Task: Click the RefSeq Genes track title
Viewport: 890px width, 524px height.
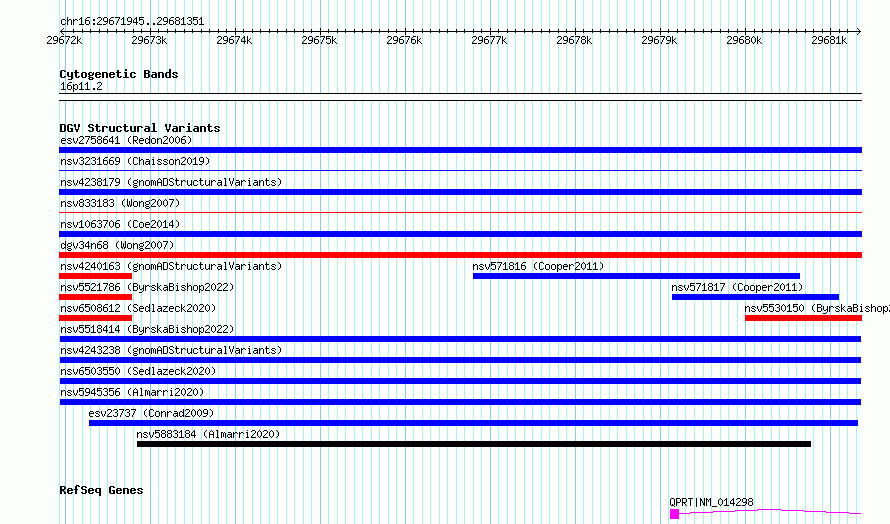Action: 101,490
